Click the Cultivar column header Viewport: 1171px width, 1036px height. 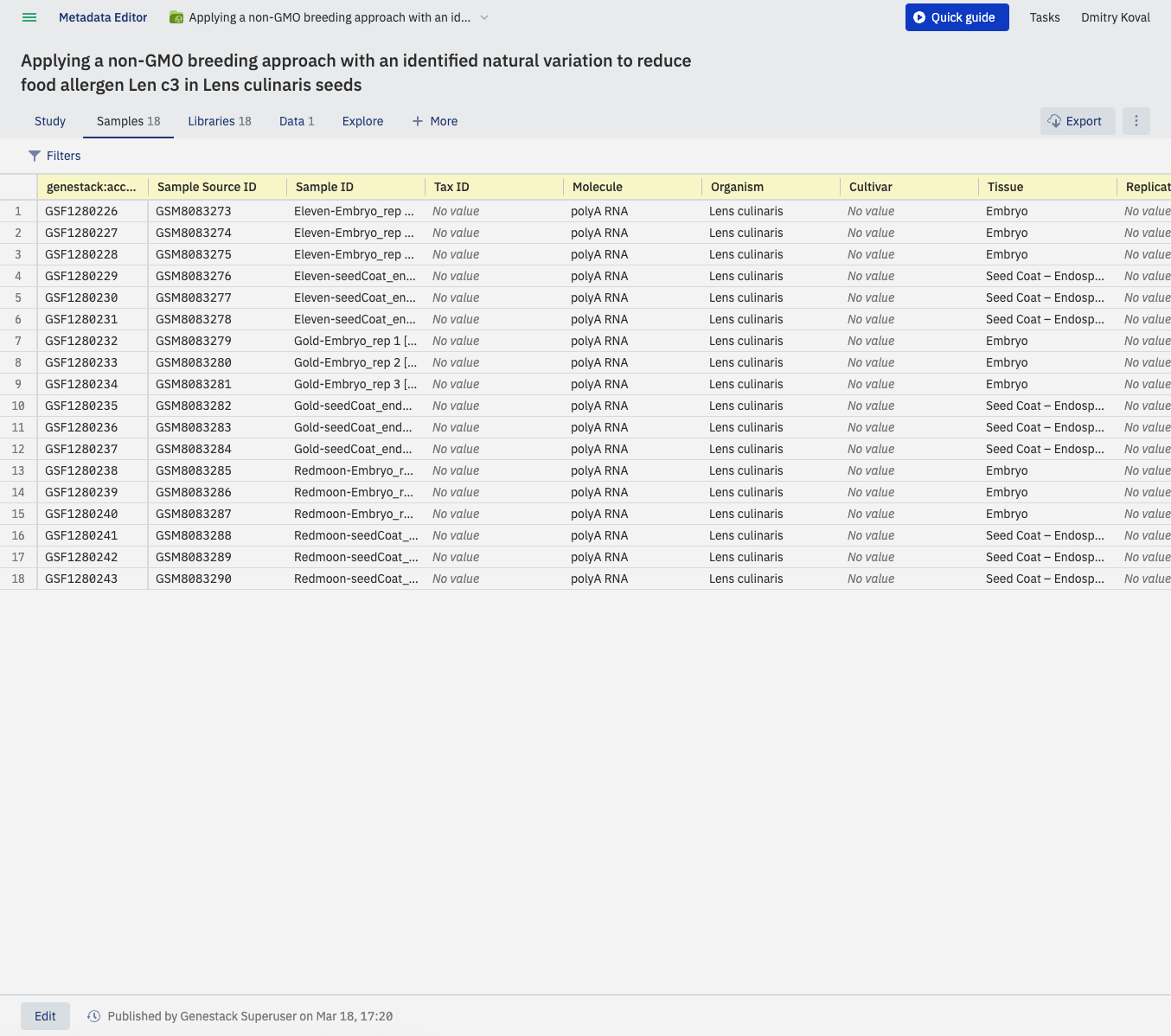click(x=909, y=187)
